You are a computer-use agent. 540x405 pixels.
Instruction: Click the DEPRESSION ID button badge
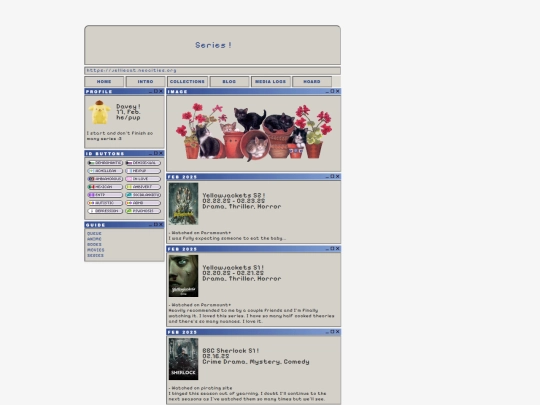point(105,211)
